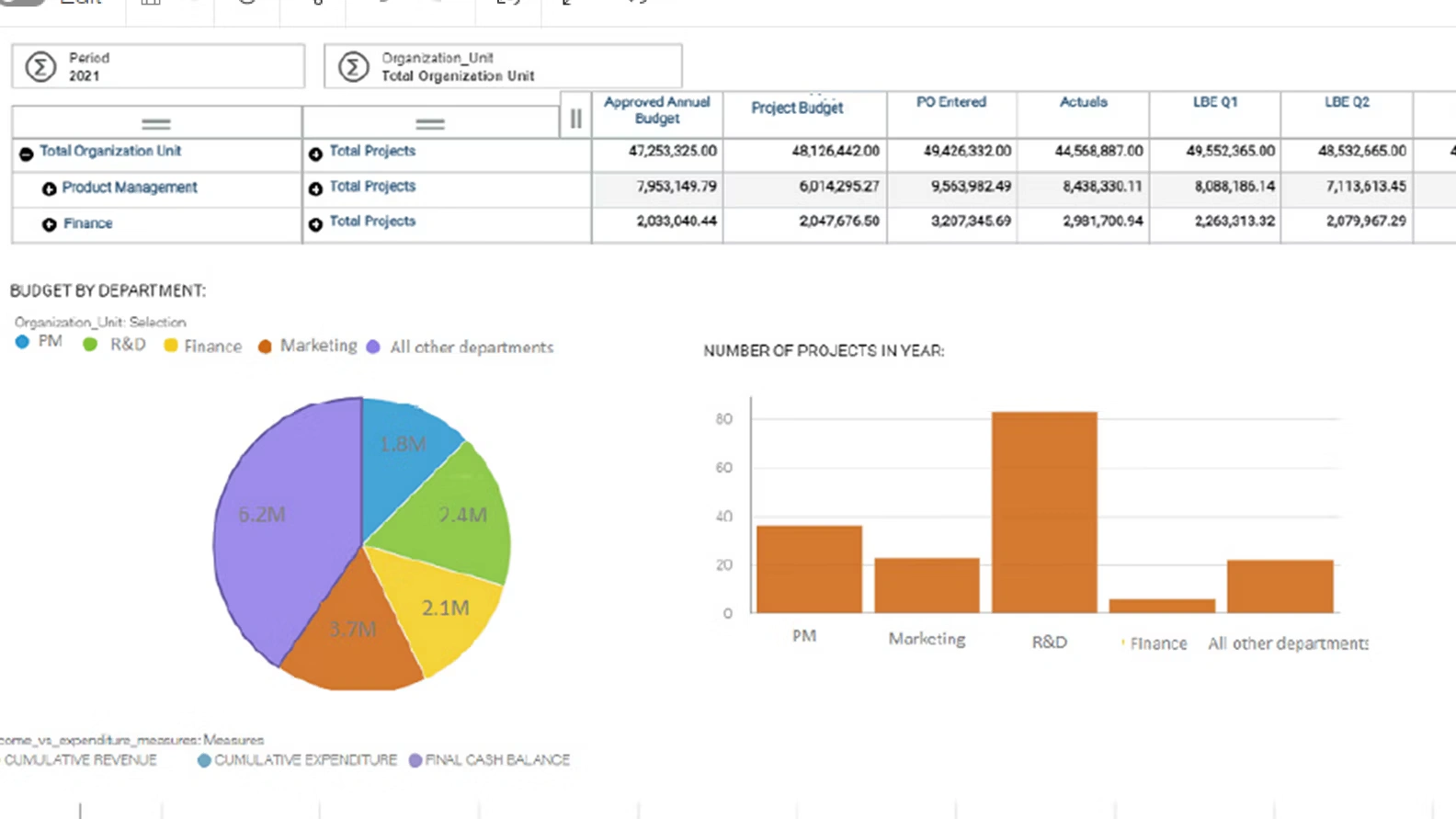Screen dimensions: 1456x819
Task: Select the Approved Annual Budget column header
Action: pos(656,110)
